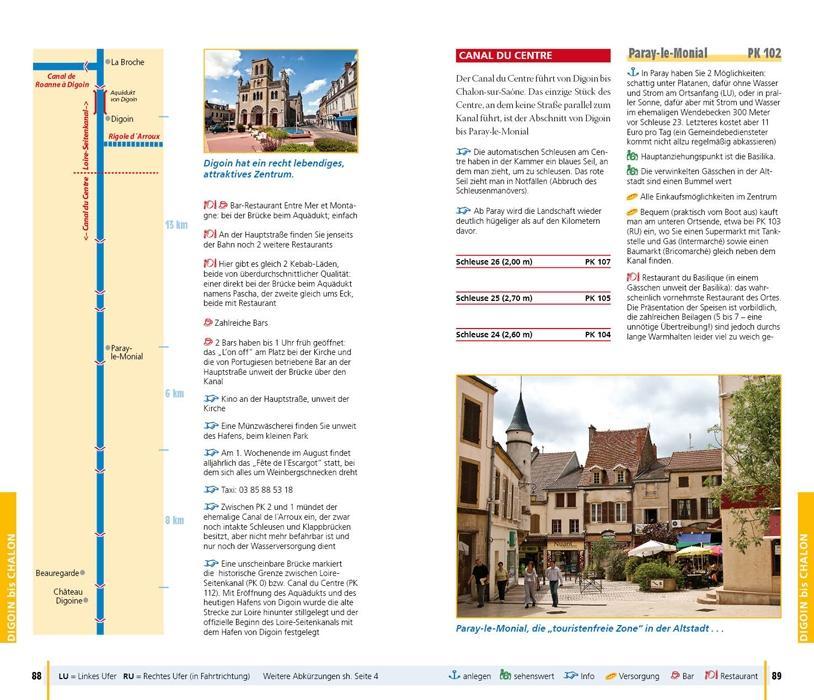814x700 pixels.
Task: Click the Beauregarde point on the canal map
Action: pyautogui.click(x=82, y=573)
